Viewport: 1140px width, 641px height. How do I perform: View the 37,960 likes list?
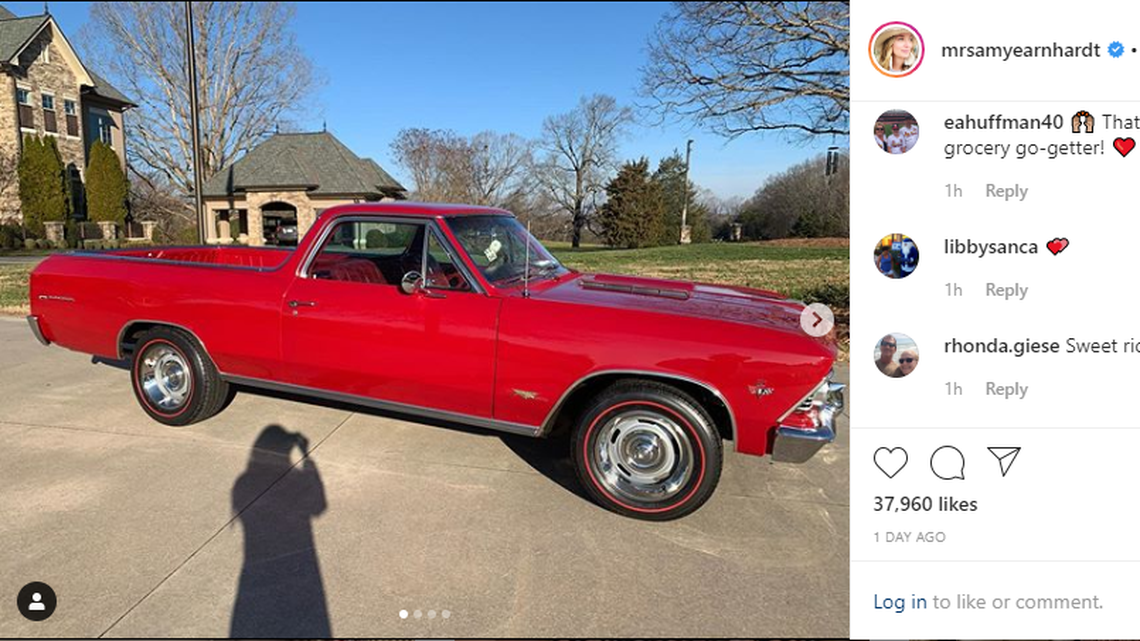click(925, 504)
